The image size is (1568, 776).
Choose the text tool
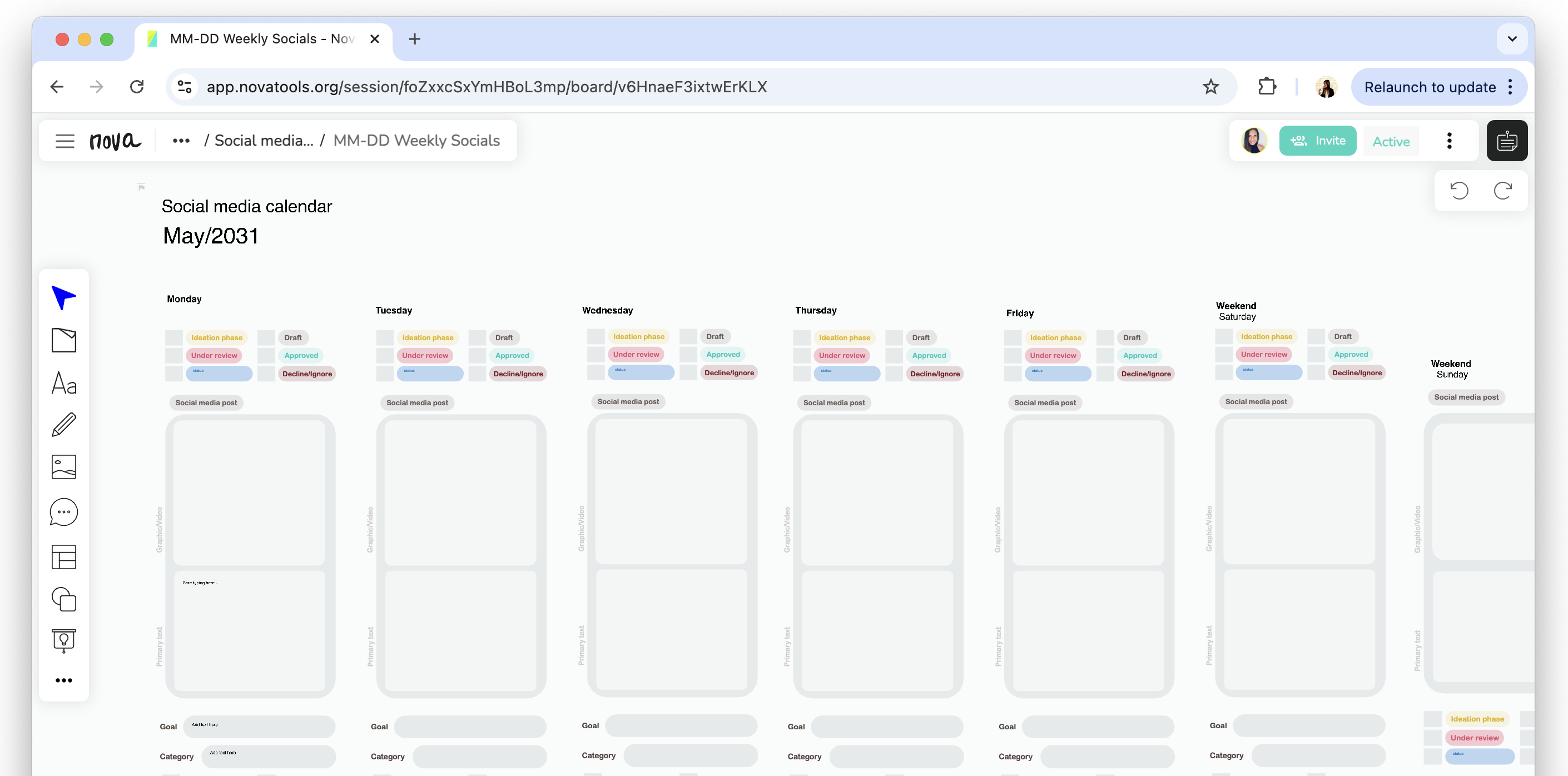pyautogui.click(x=63, y=383)
